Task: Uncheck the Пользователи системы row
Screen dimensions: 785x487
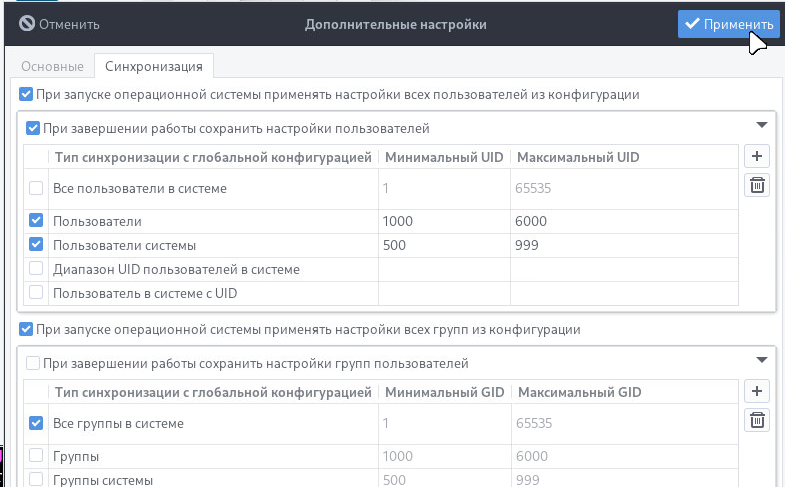Action: (x=37, y=244)
